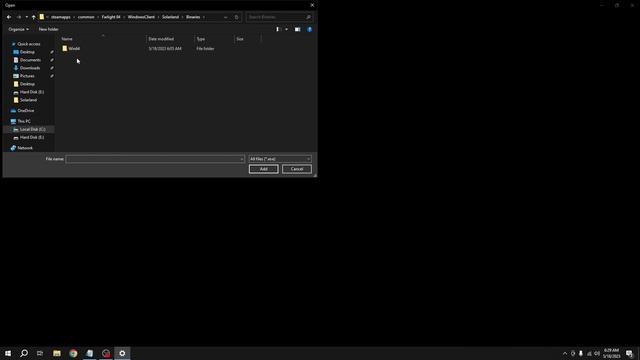This screenshot has width=640, height=360.
Task: Open the volume tray icon
Action: click(x=597, y=353)
